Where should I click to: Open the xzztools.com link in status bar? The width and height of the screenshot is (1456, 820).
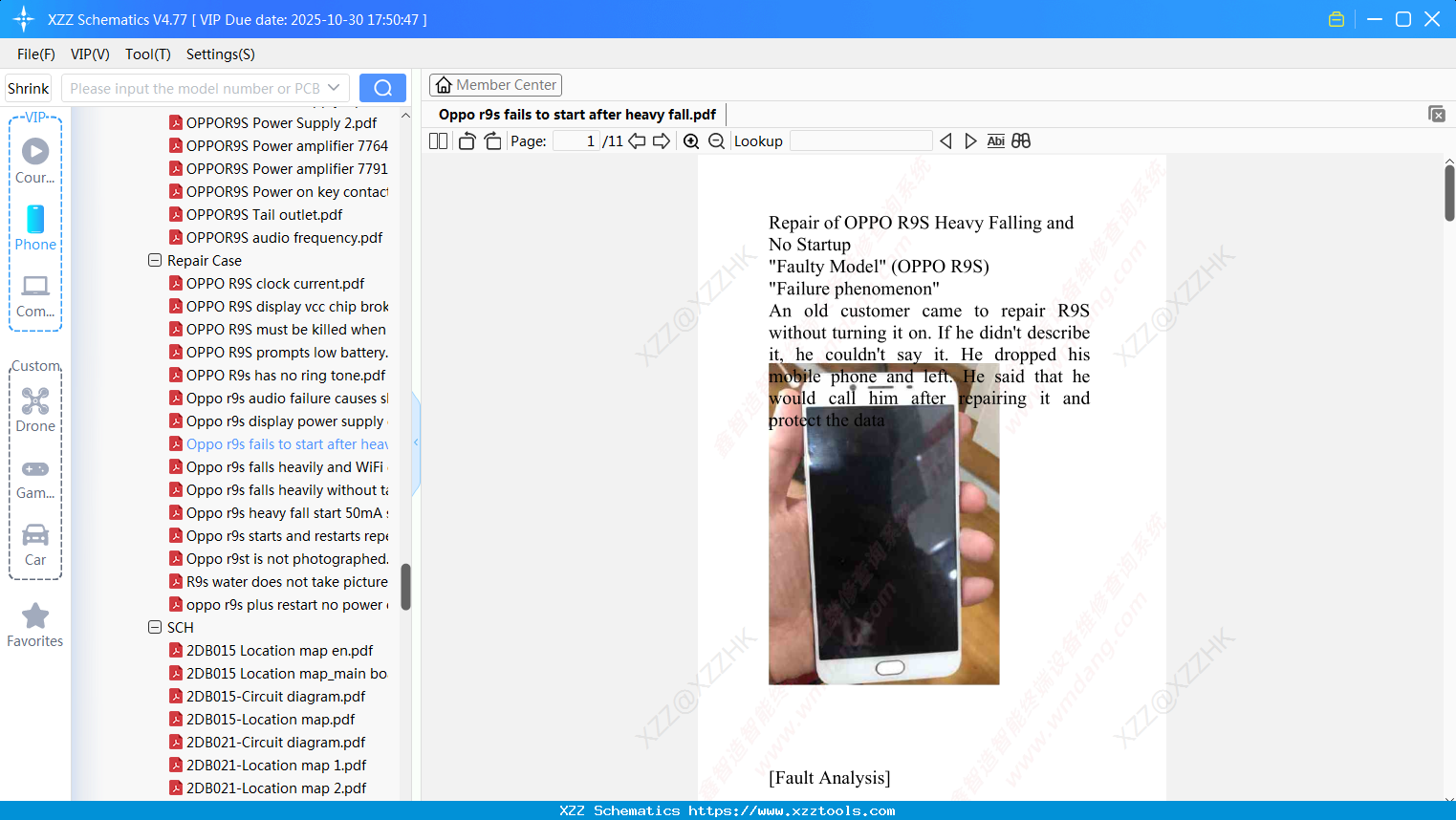click(x=792, y=810)
